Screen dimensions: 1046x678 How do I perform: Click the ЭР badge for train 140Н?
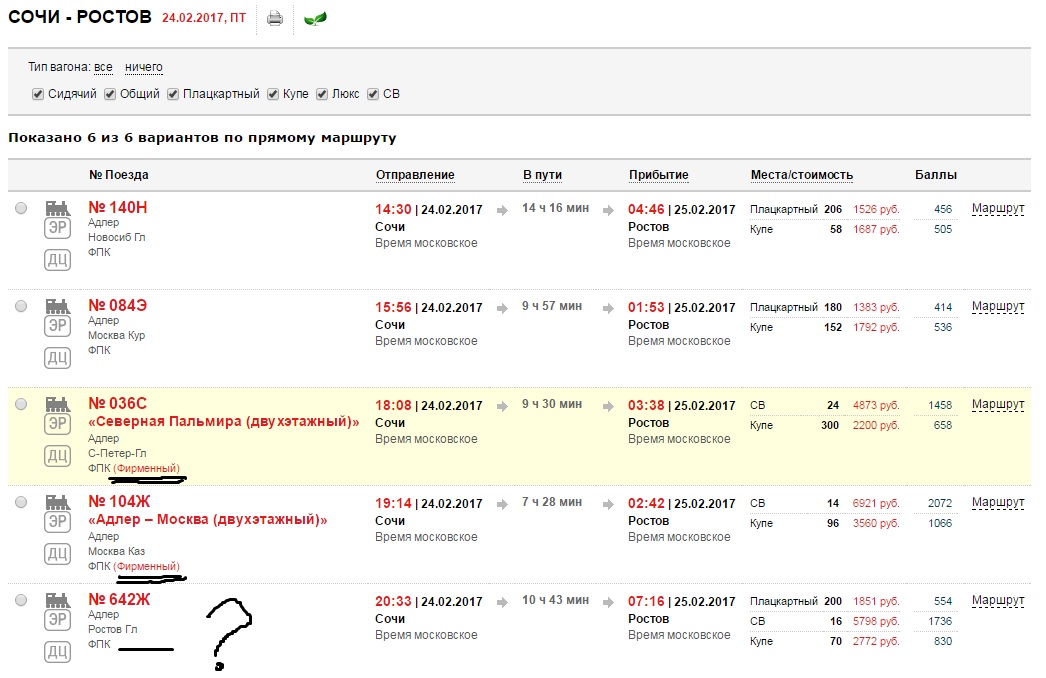(x=57, y=228)
